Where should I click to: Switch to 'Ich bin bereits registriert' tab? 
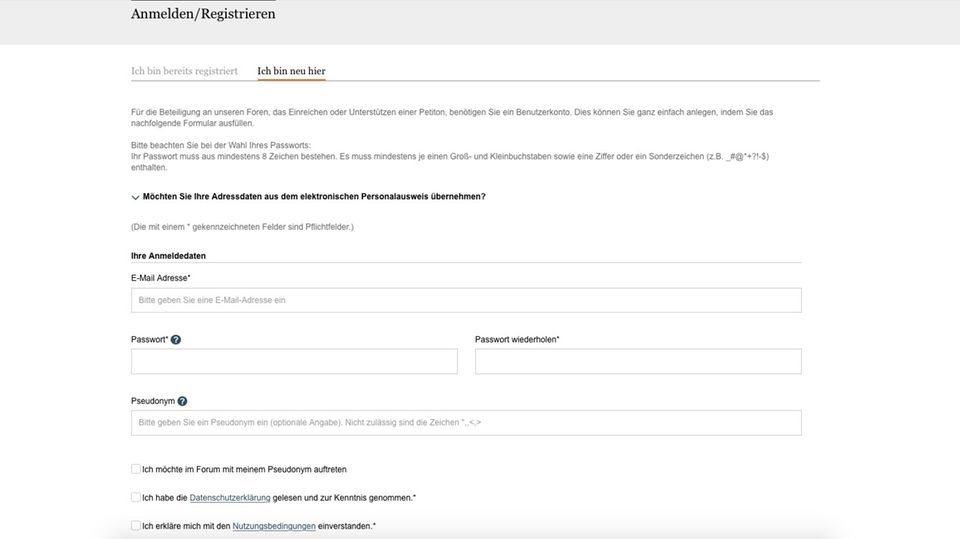[x=184, y=71]
